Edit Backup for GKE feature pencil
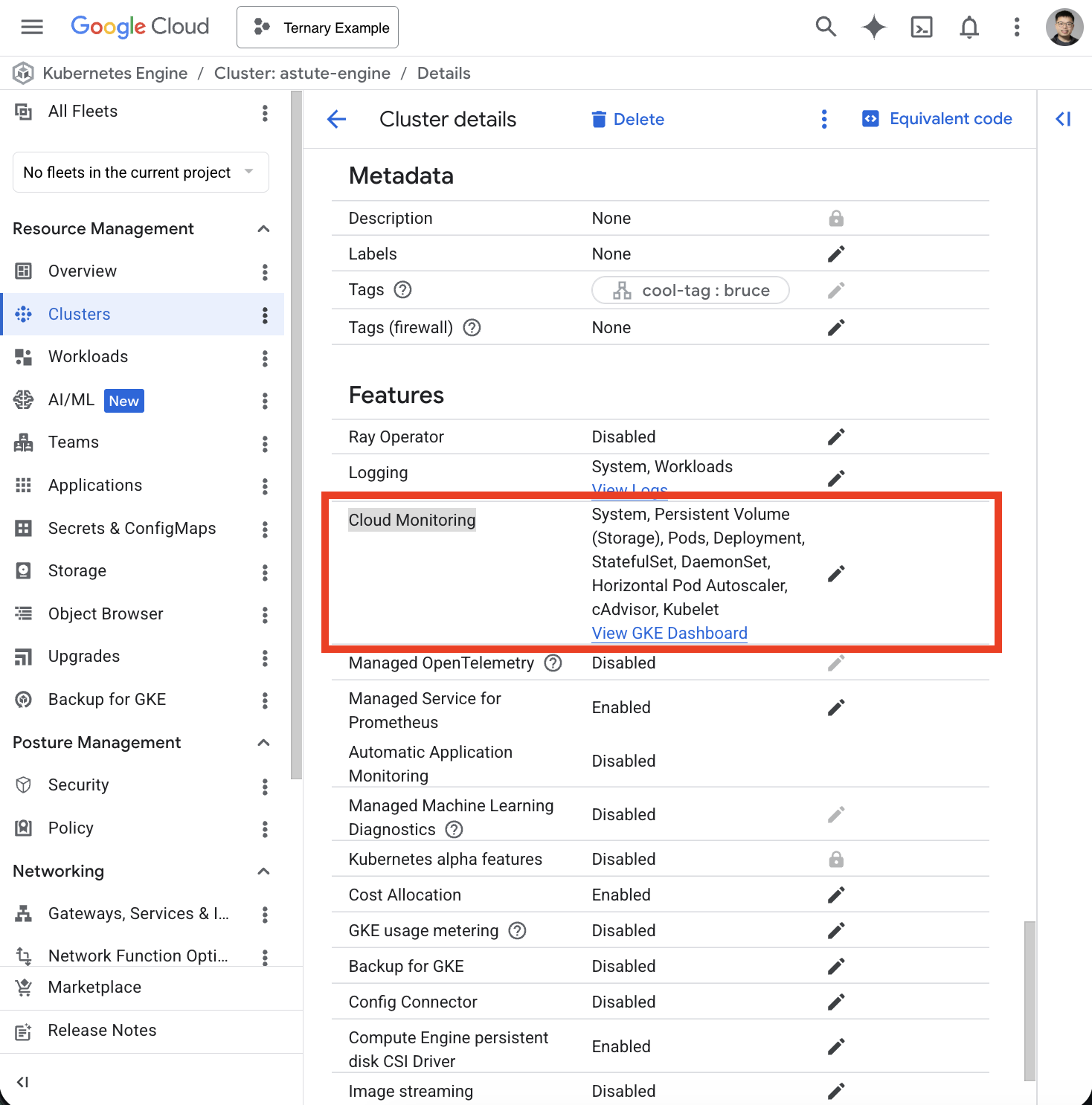 click(836, 967)
